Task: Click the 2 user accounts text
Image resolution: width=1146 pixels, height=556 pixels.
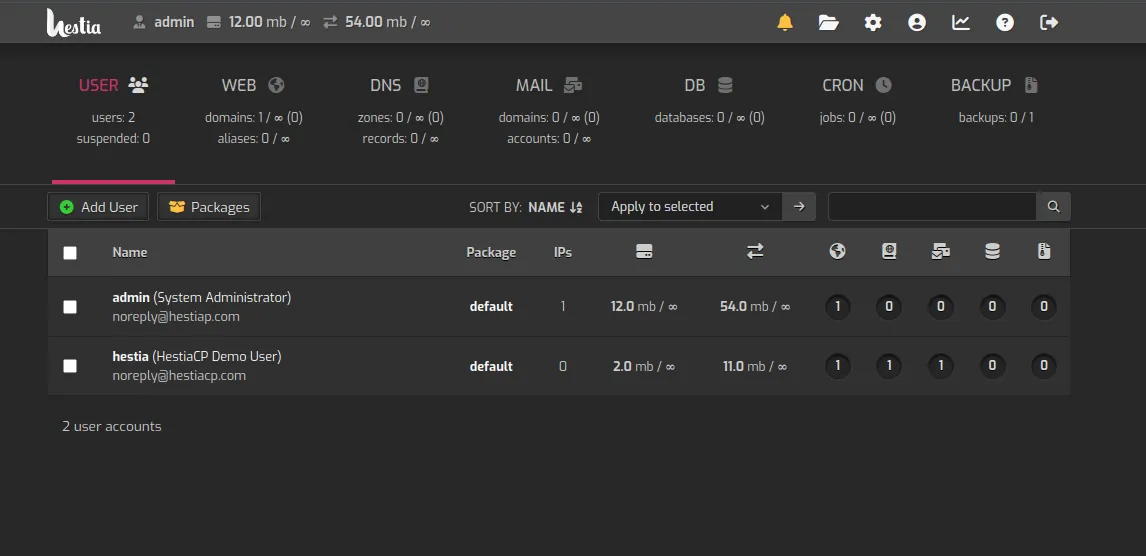Action: (x=112, y=427)
